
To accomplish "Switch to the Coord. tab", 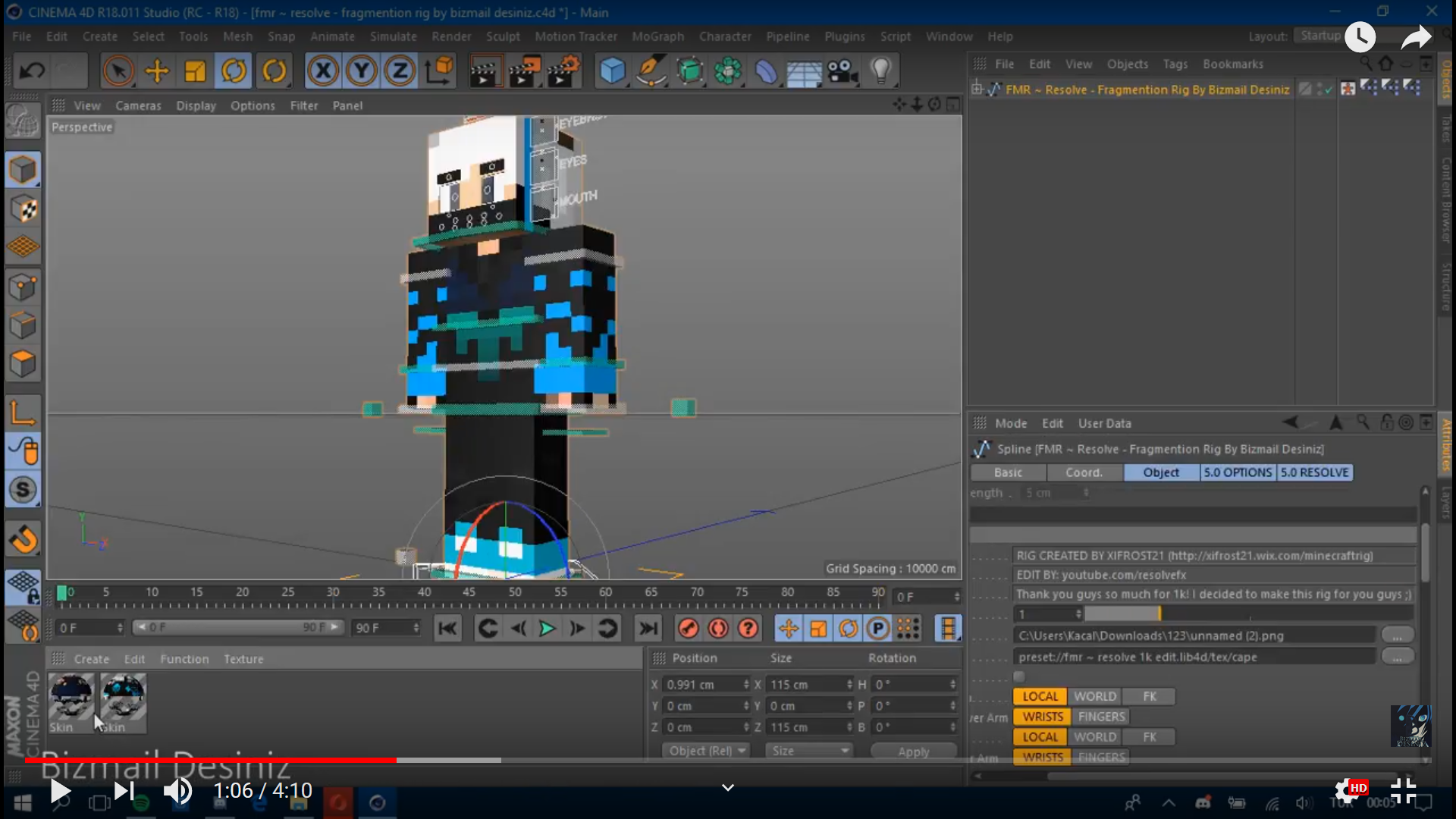I will click(x=1084, y=472).
